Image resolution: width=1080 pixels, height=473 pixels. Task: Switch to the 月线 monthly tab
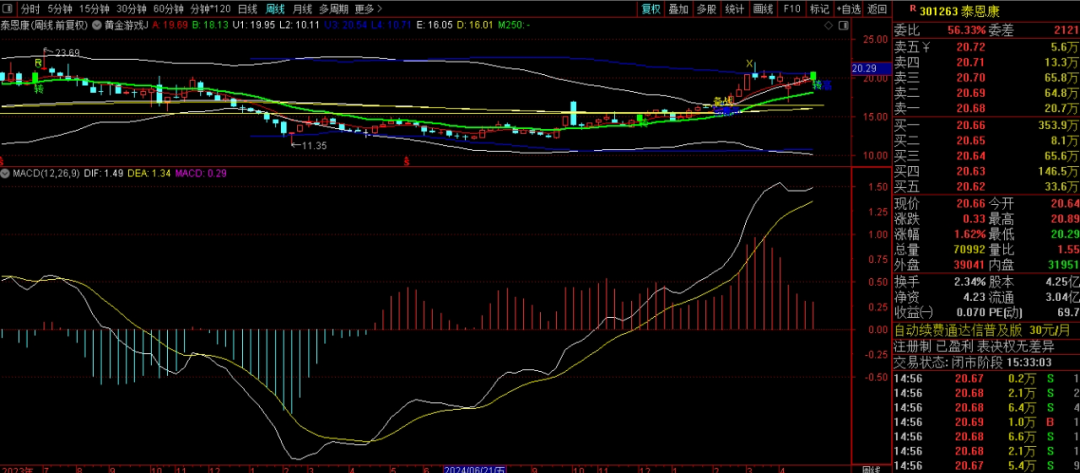click(x=302, y=9)
